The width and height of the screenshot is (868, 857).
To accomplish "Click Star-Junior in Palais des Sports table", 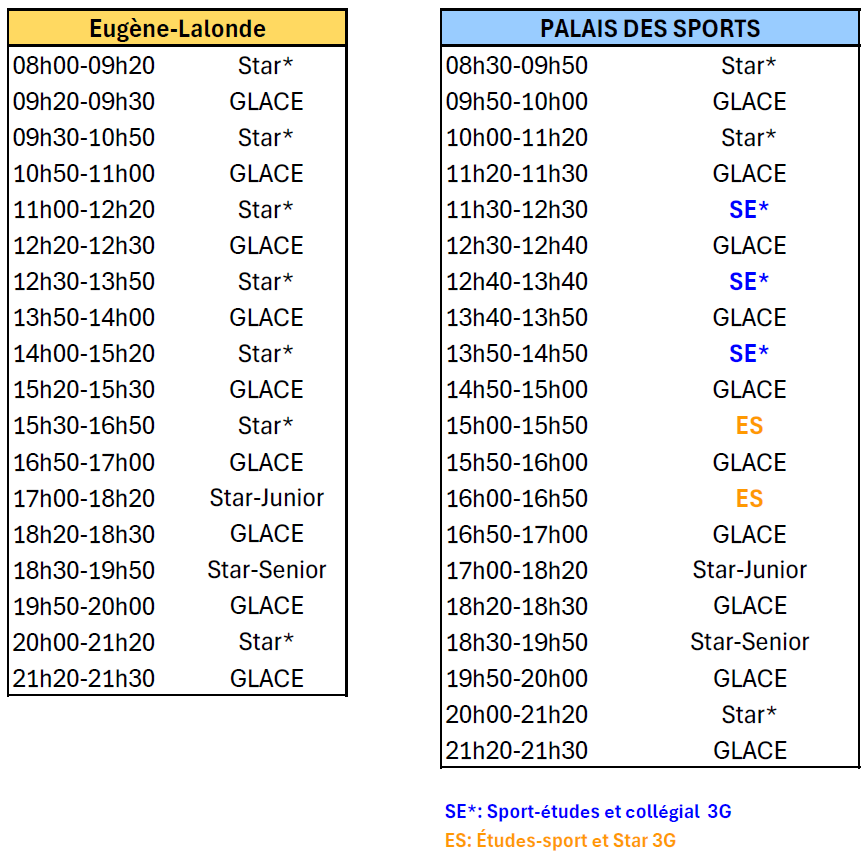I will (750, 570).
